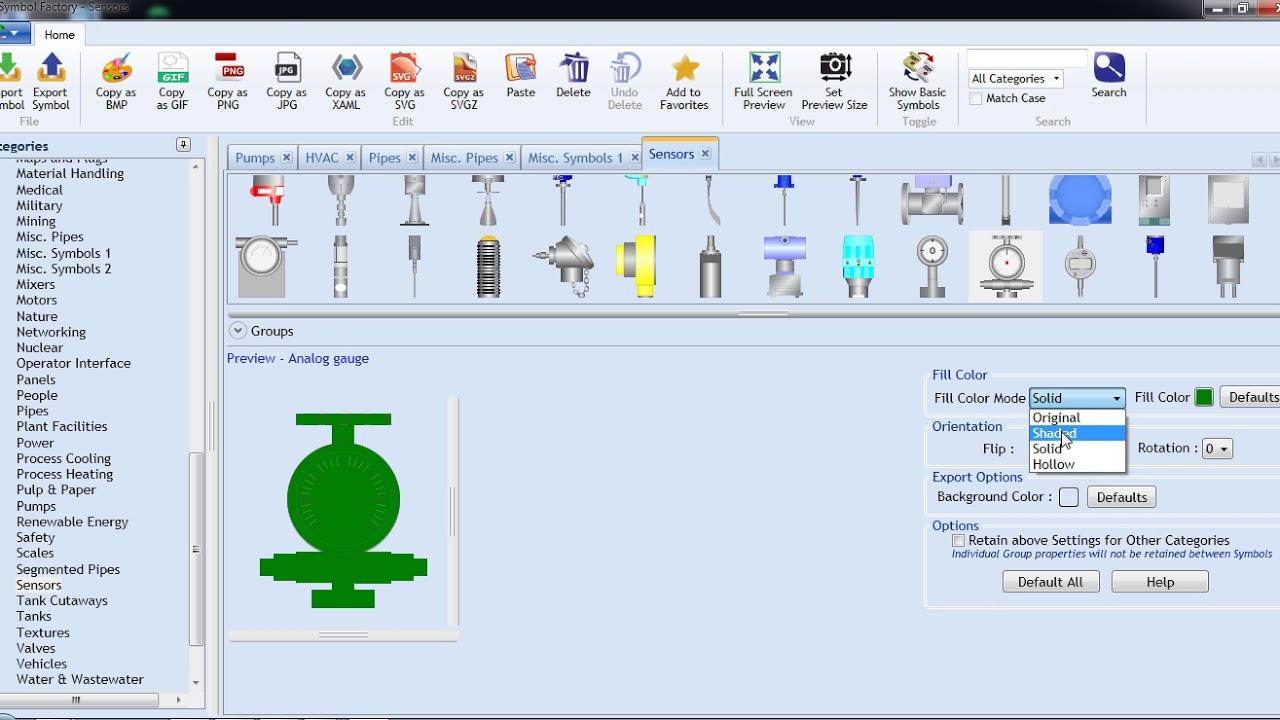This screenshot has width=1280, height=720.
Task: Select Water & Wastewater category
Action: 80,680
